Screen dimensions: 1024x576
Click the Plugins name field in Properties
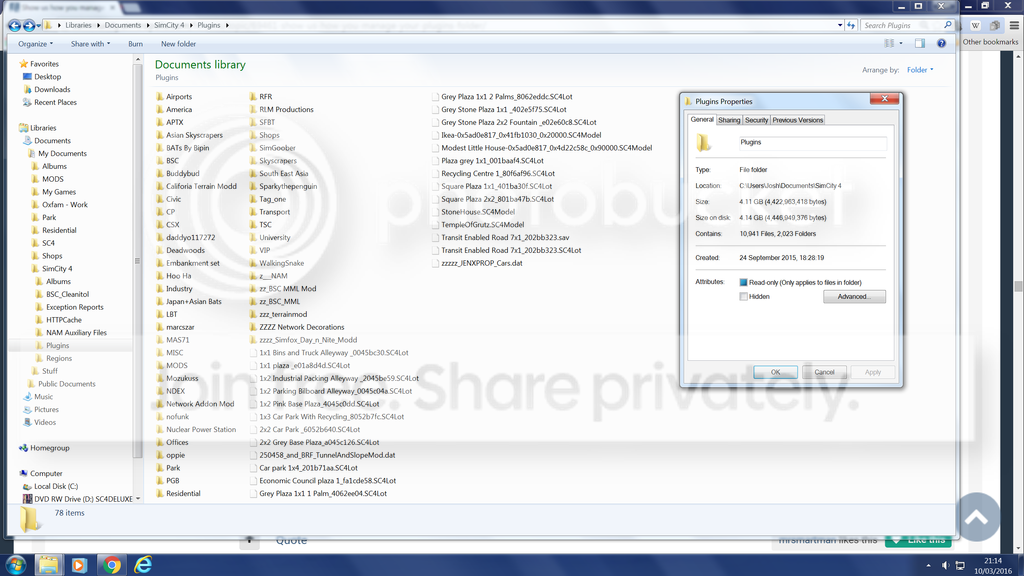coord(812,142)
